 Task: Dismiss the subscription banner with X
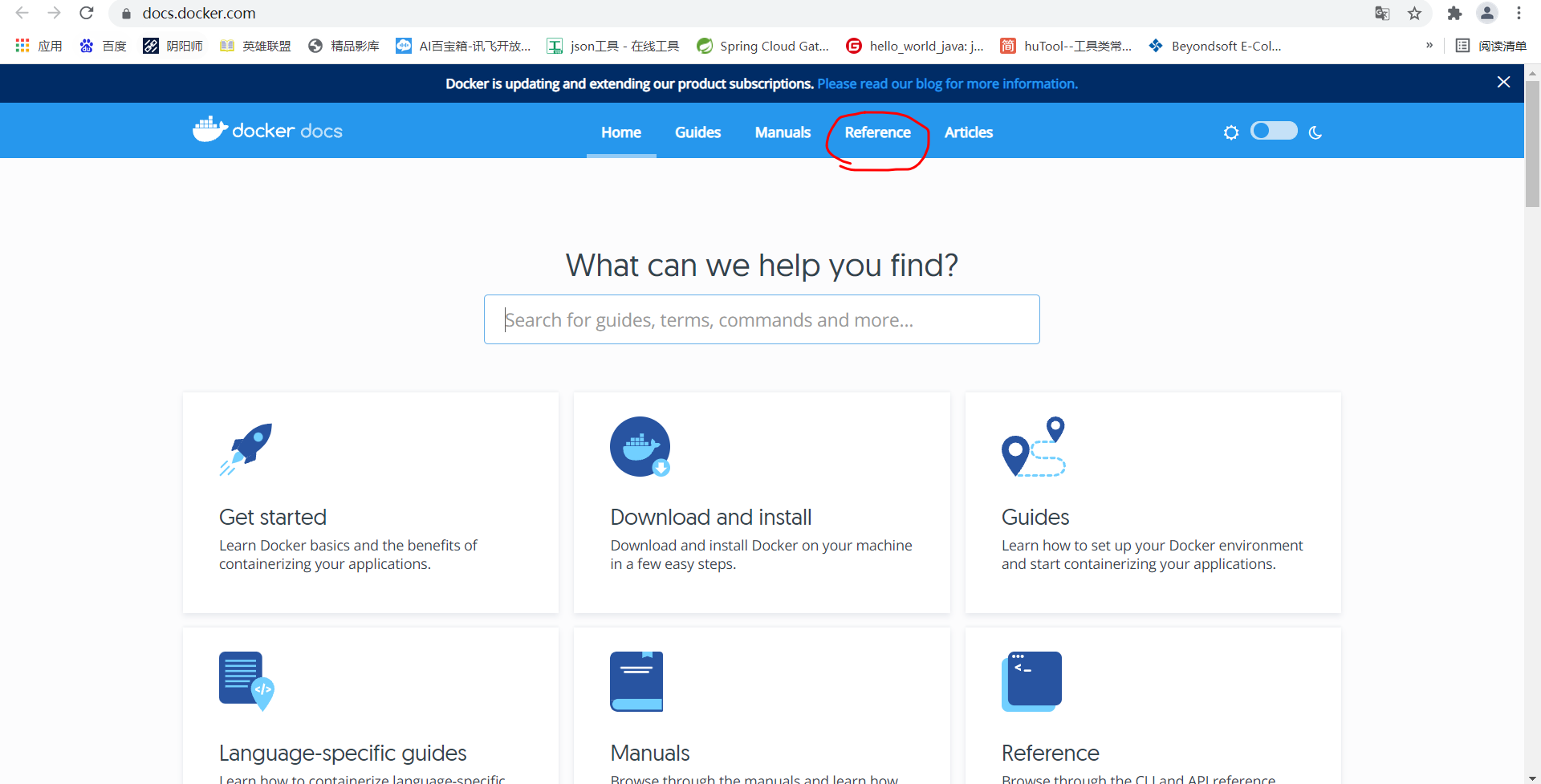point(1503,82)
